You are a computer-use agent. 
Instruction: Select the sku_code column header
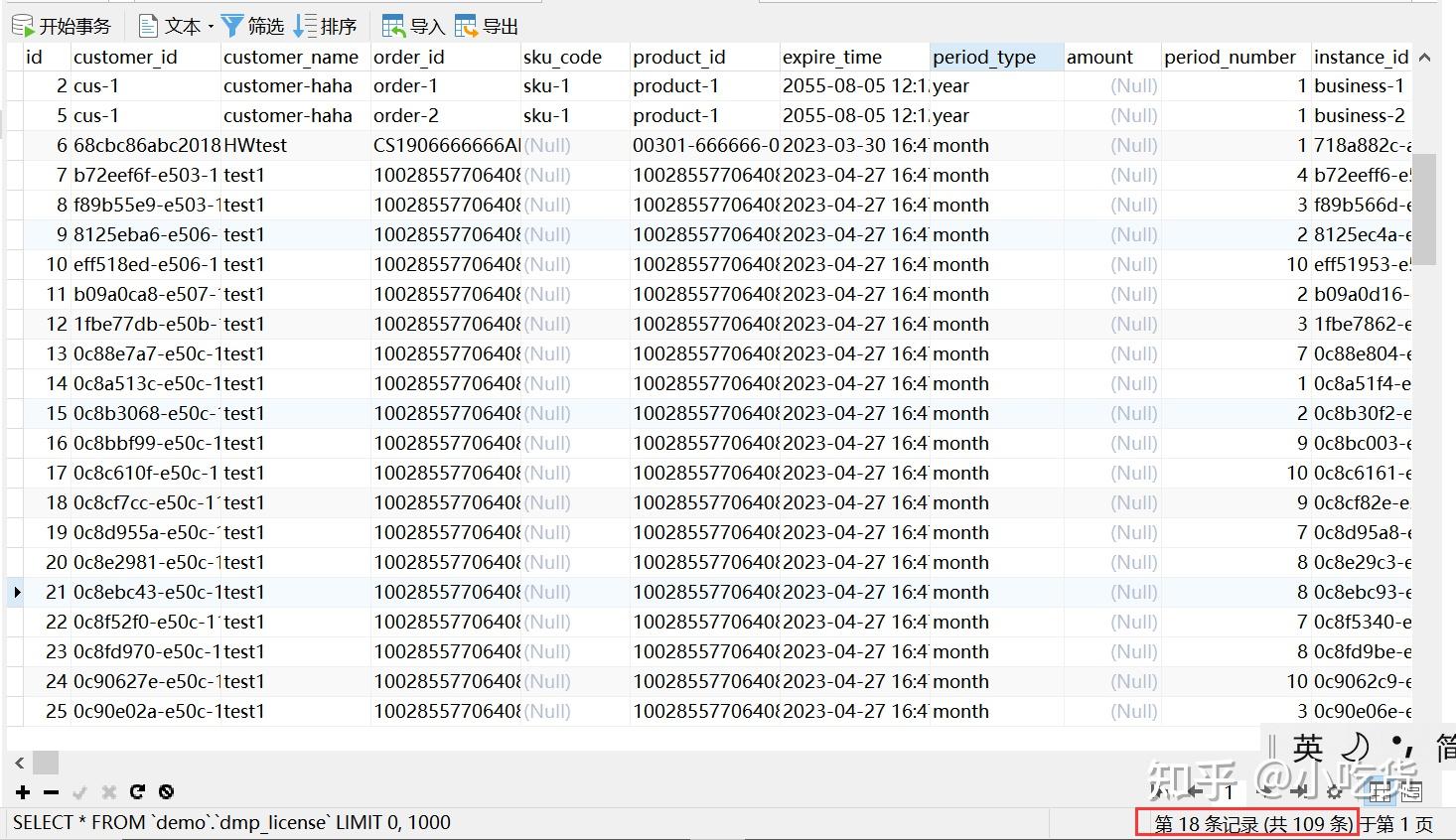576,57
